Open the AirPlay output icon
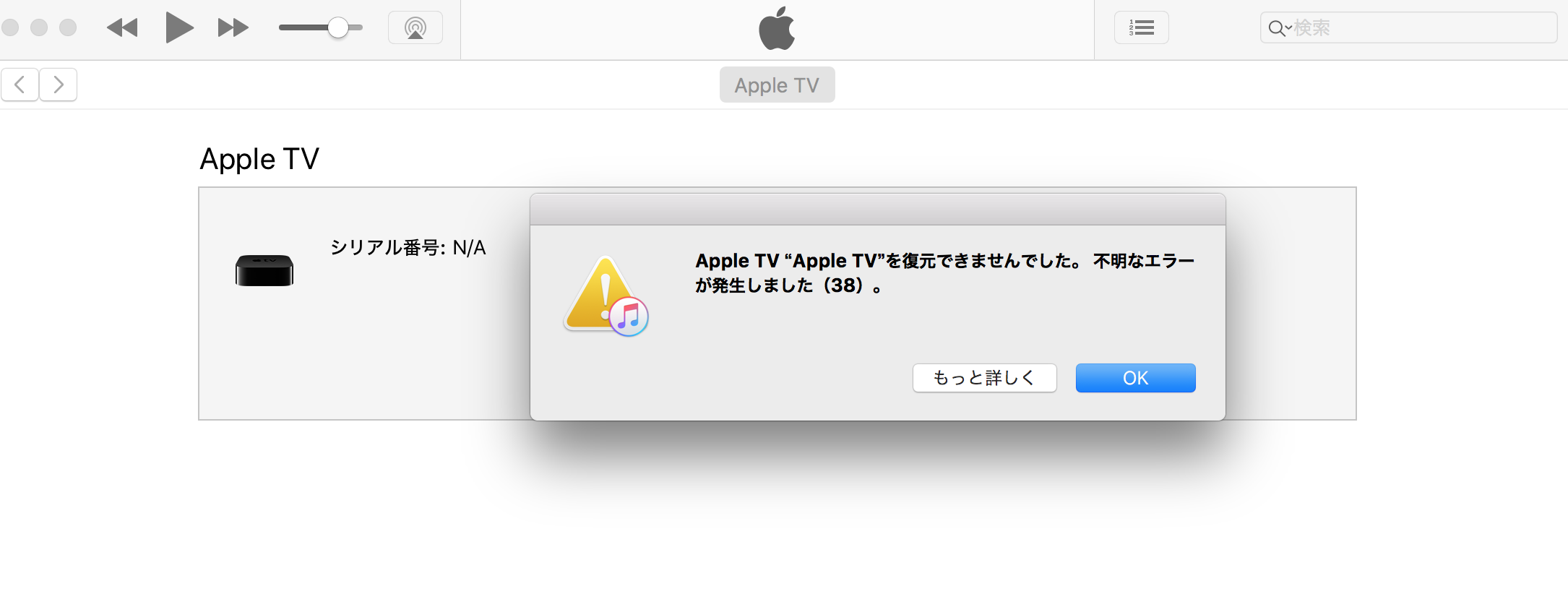Image resolution: width=1568 pixels, height=594 pixels. [415, 28]
